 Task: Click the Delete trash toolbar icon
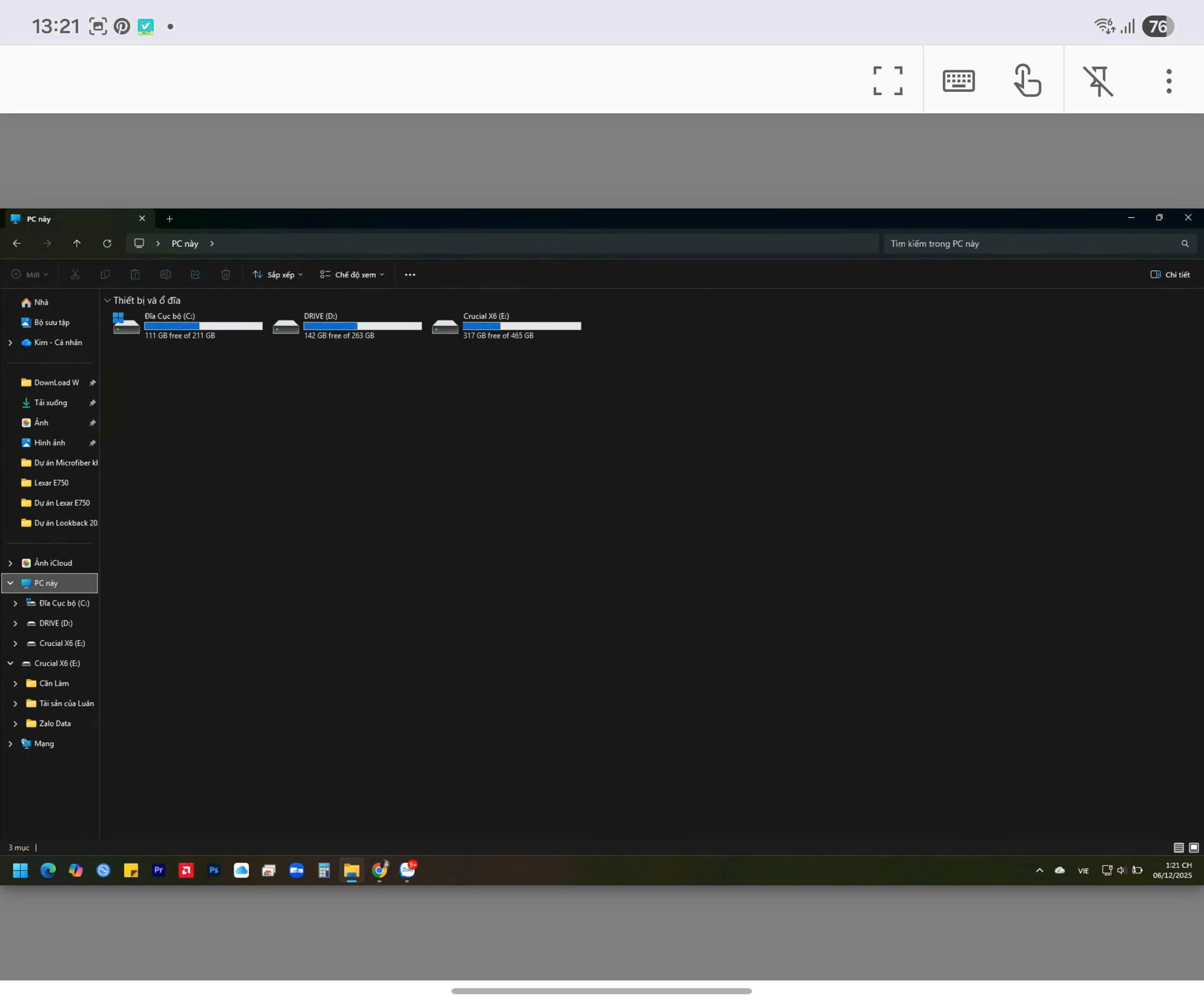coord(226,274)
